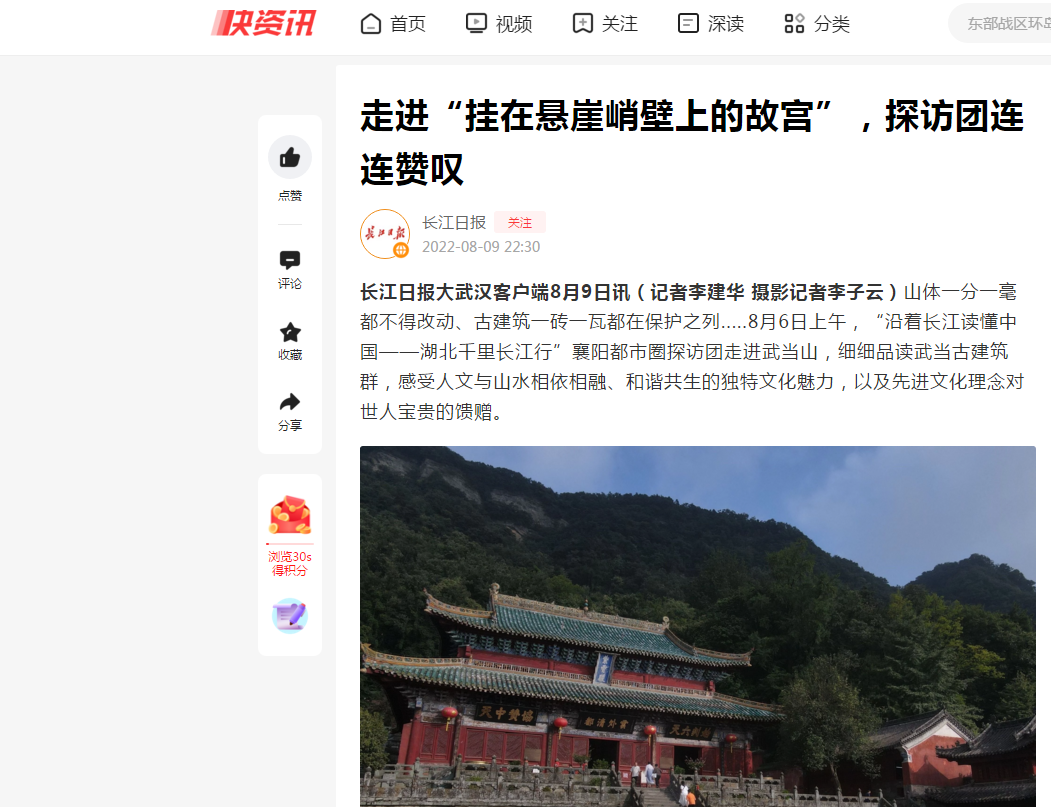Click the 长江日报 circular avatar
Viewport: 1051px width, 807px height.
pos(385,234)
